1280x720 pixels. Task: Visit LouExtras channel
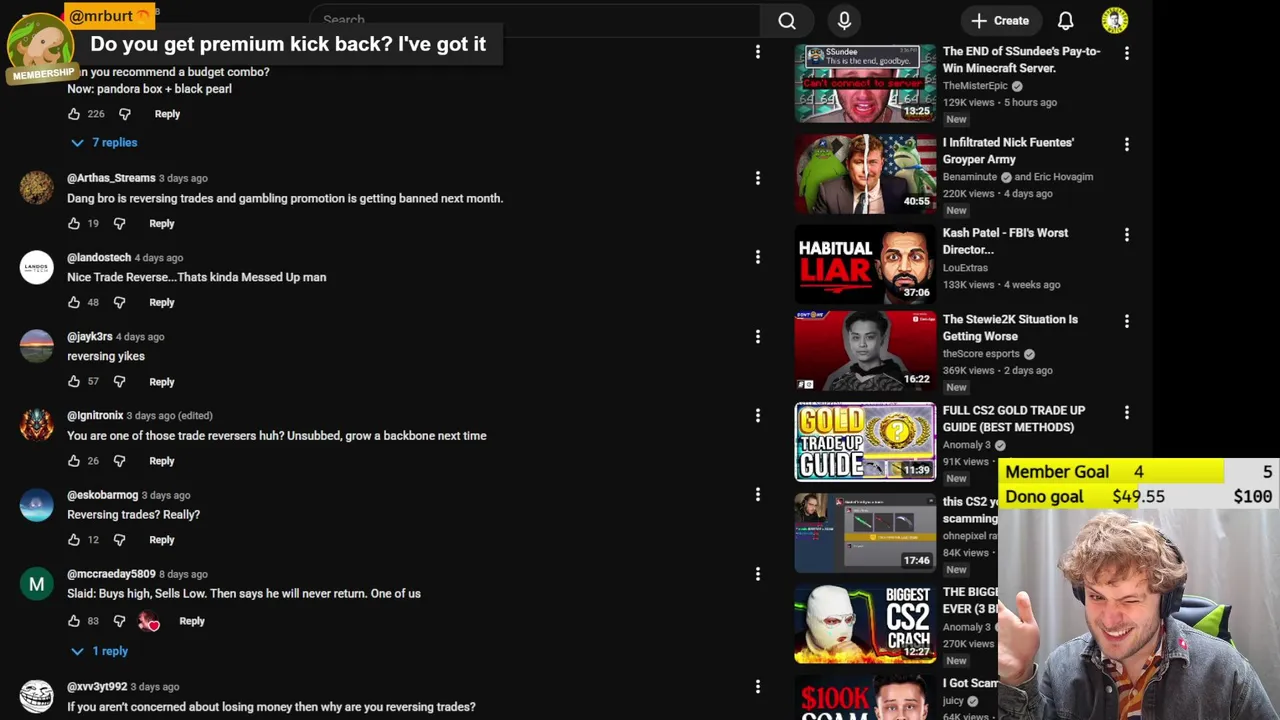click(965, 268)
